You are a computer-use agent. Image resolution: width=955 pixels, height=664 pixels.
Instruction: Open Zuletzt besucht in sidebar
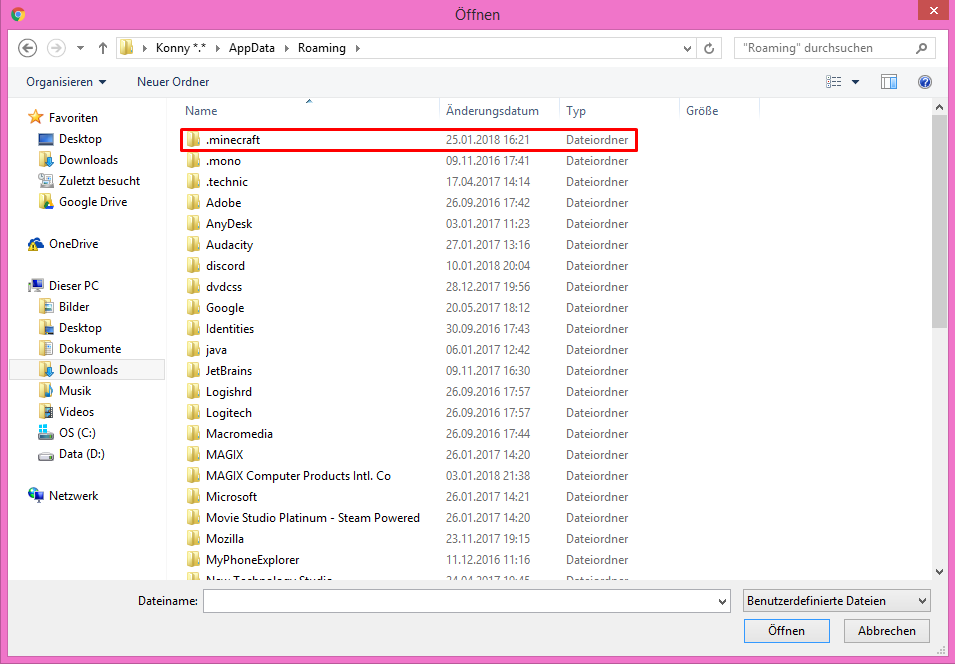point(89,181)
